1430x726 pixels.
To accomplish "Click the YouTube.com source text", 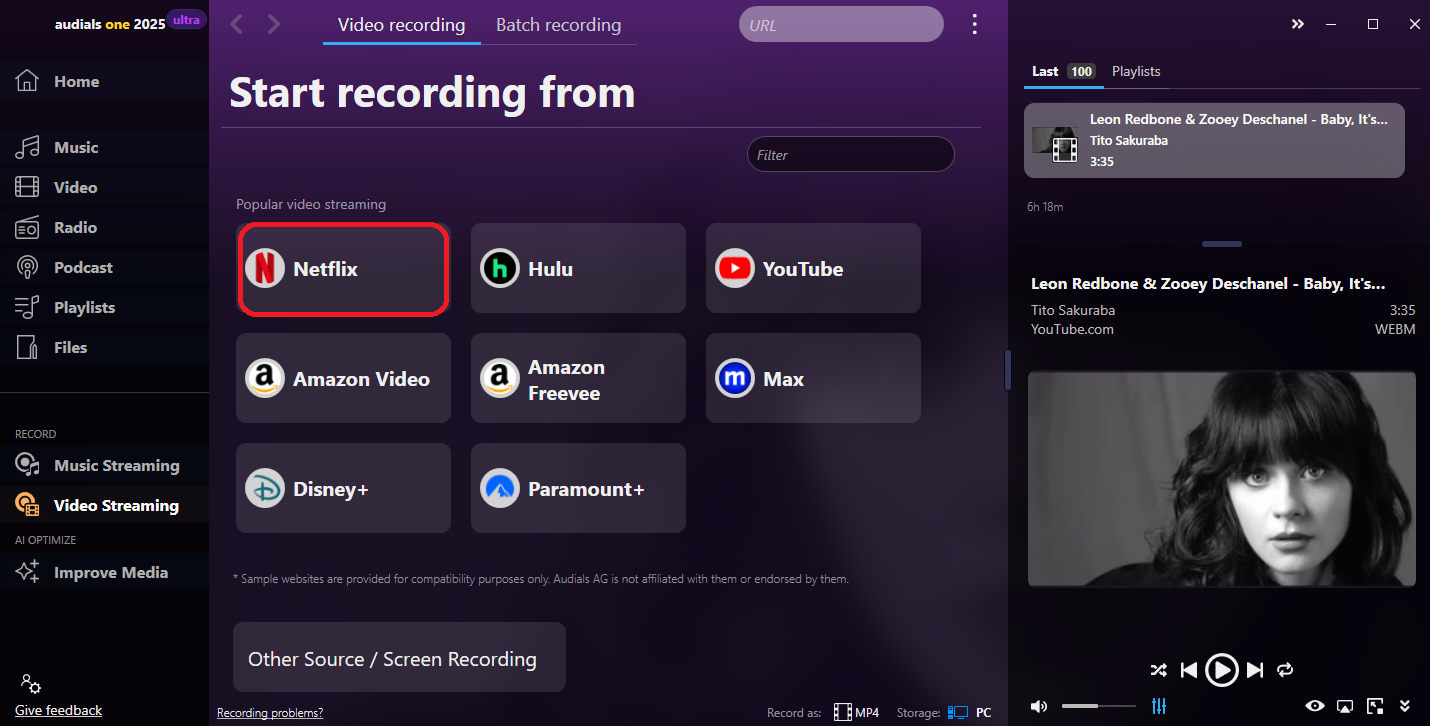I will 1072,330.
